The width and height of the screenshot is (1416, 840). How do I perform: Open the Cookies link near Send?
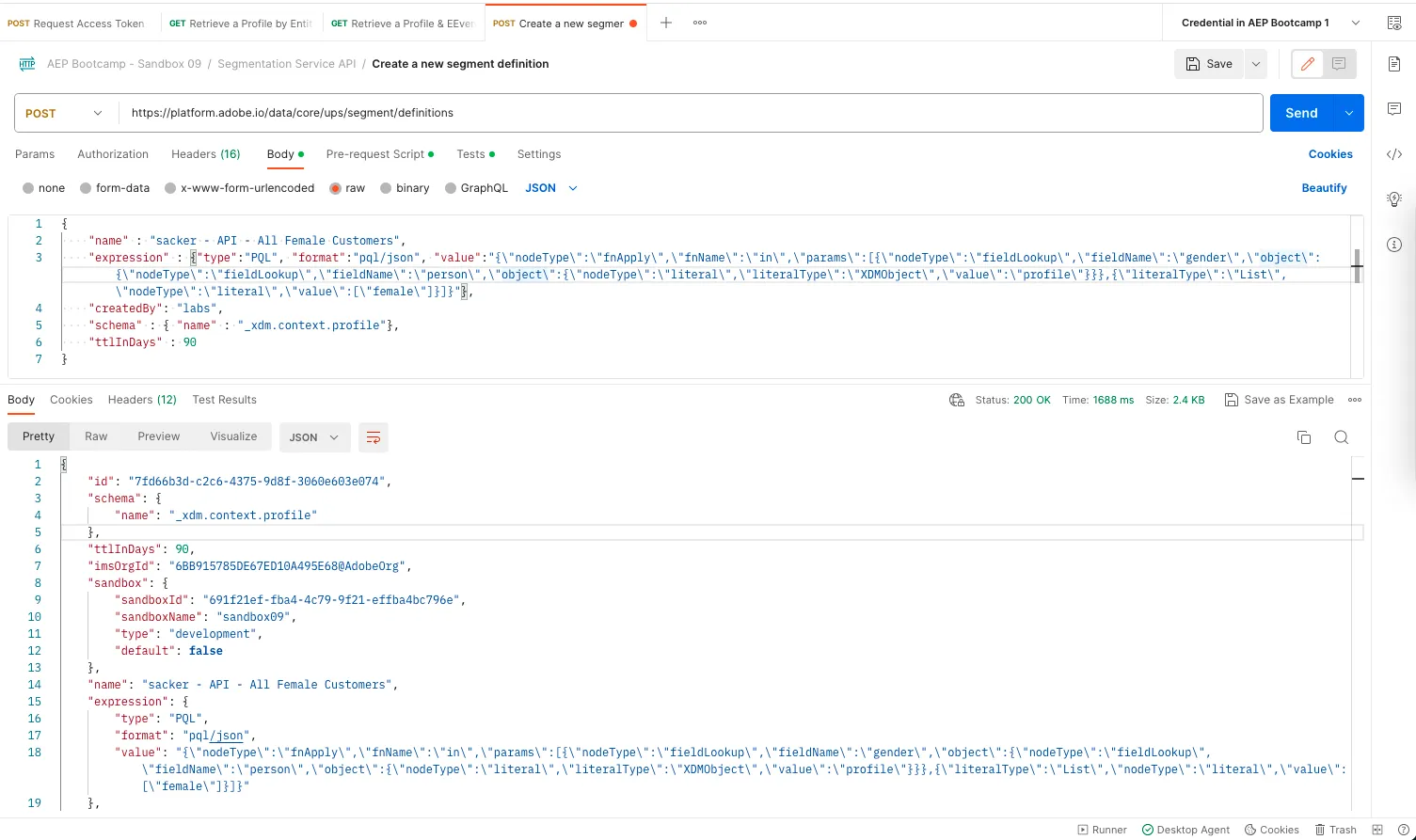[x=1330, y=154]
